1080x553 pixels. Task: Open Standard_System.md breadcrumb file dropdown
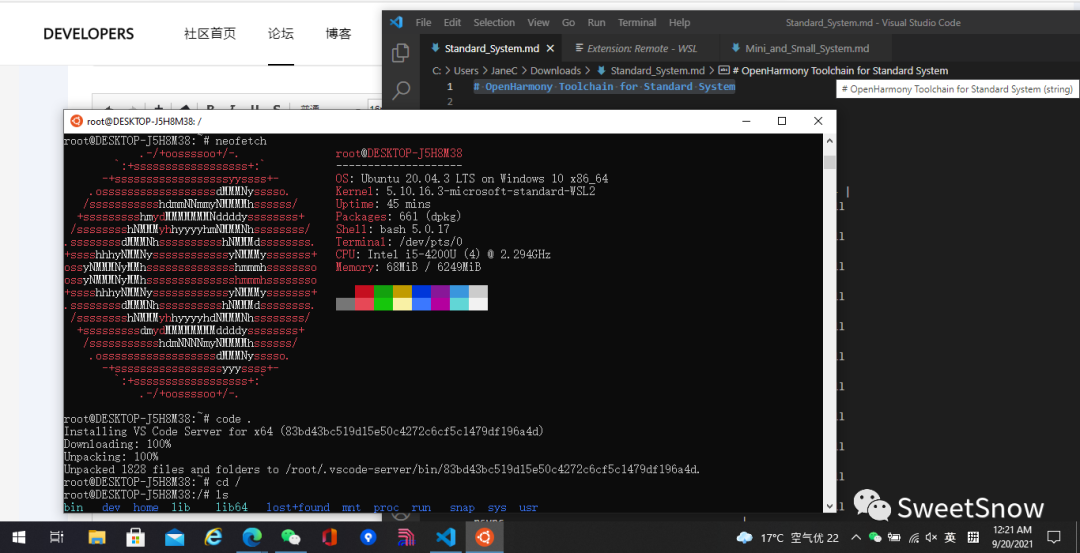(650, 70)
